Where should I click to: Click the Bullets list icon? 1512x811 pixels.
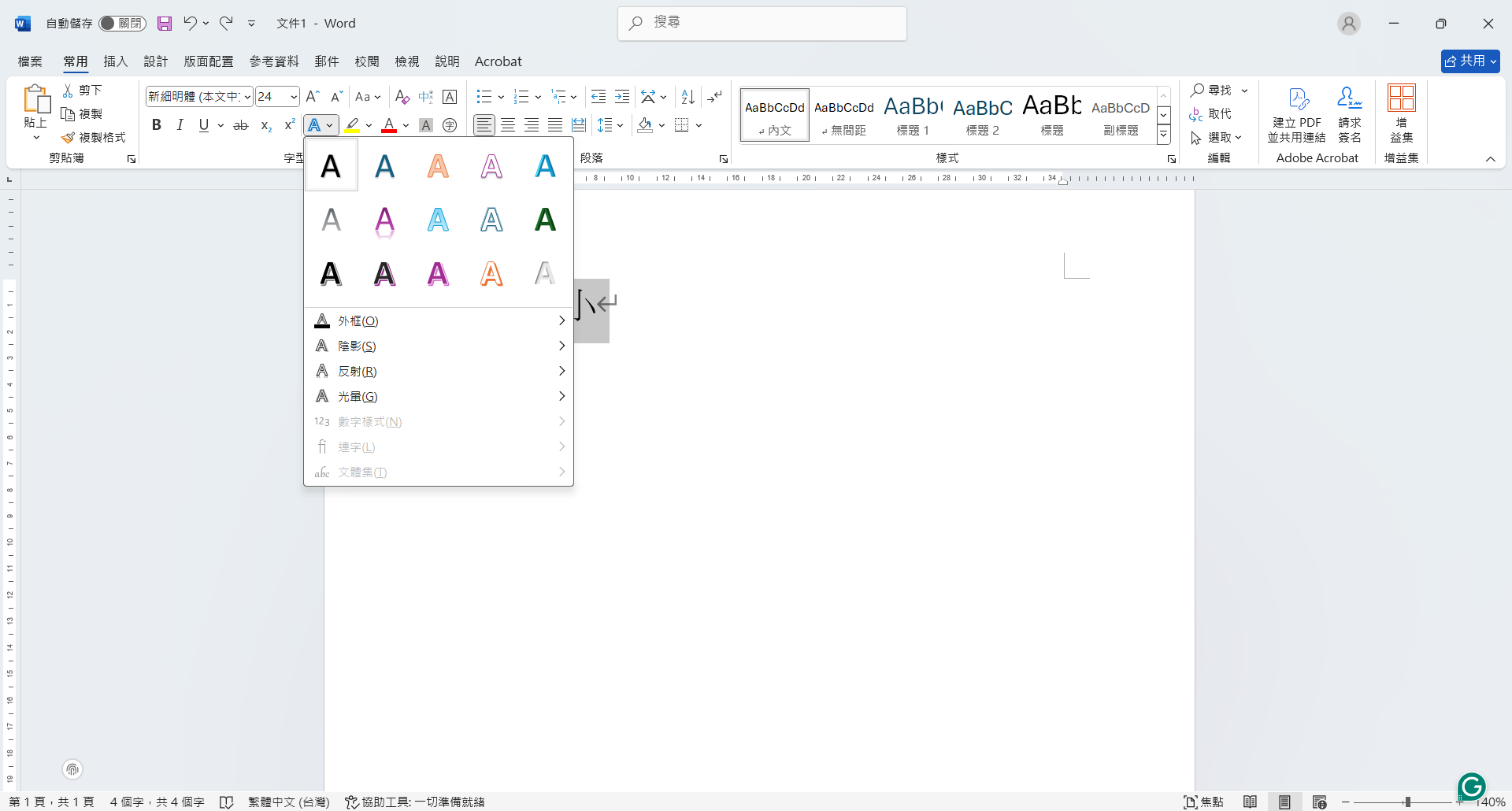tap(484, 97)
